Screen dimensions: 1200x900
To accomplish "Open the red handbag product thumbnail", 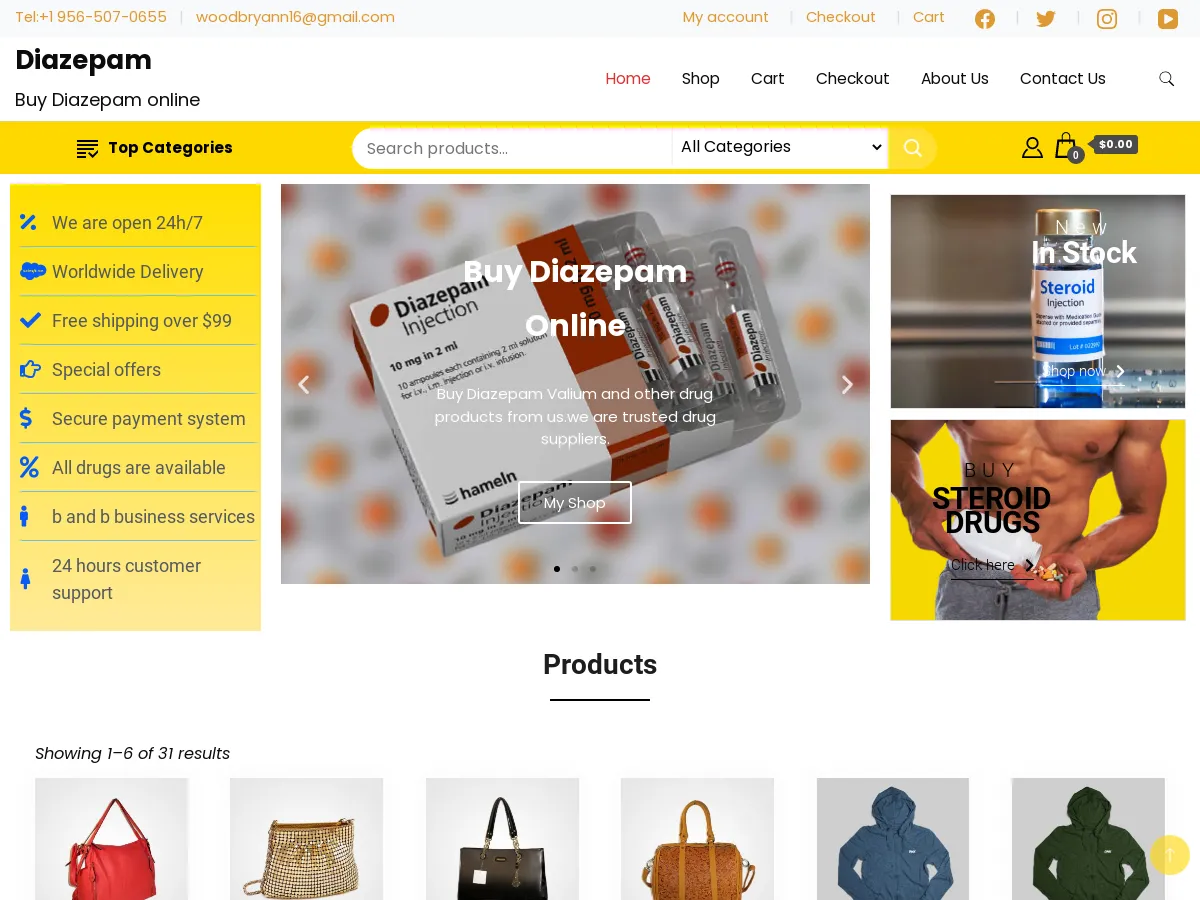I will 111,839.
